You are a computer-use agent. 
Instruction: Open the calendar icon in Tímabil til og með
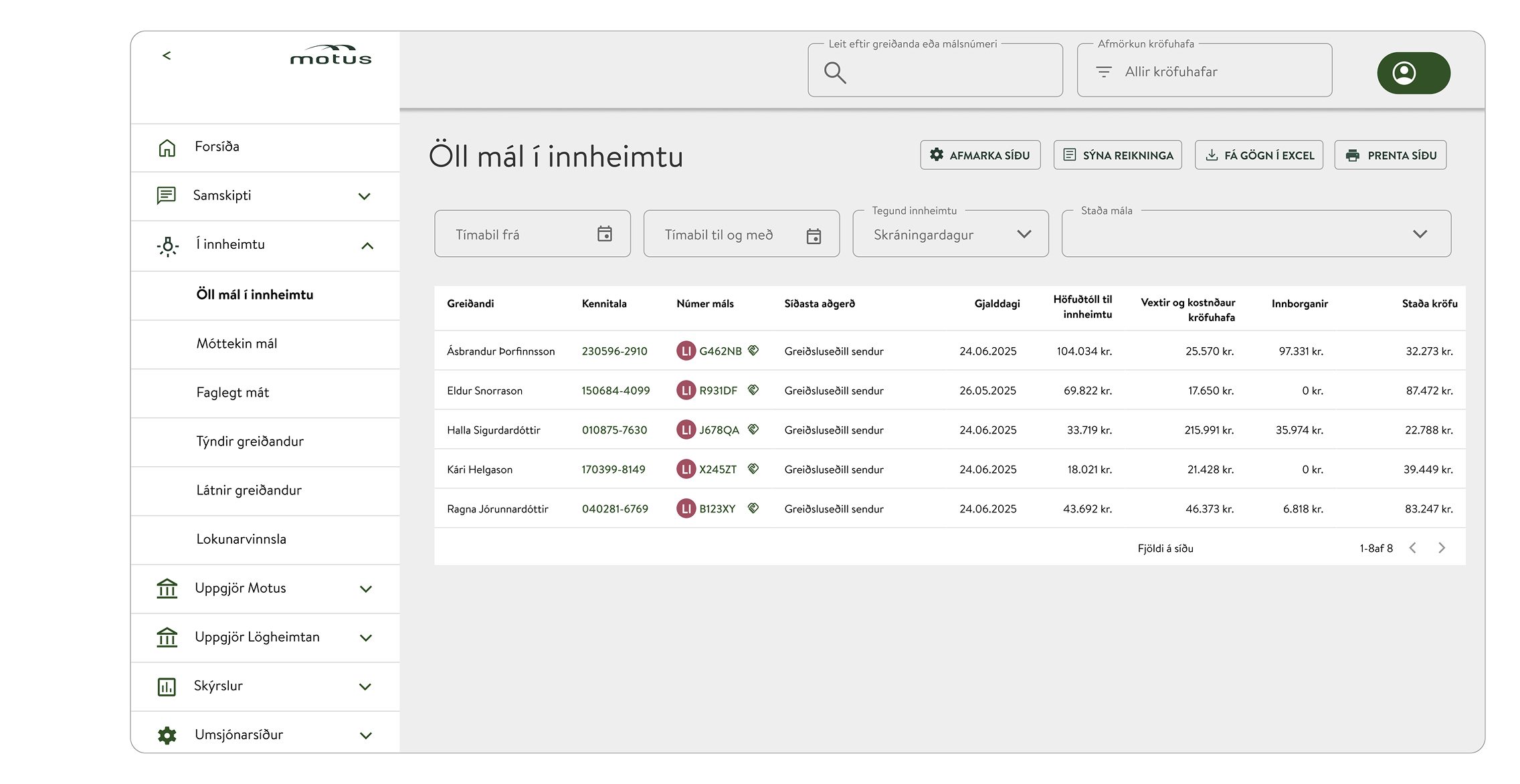click(x=814, y=235)
